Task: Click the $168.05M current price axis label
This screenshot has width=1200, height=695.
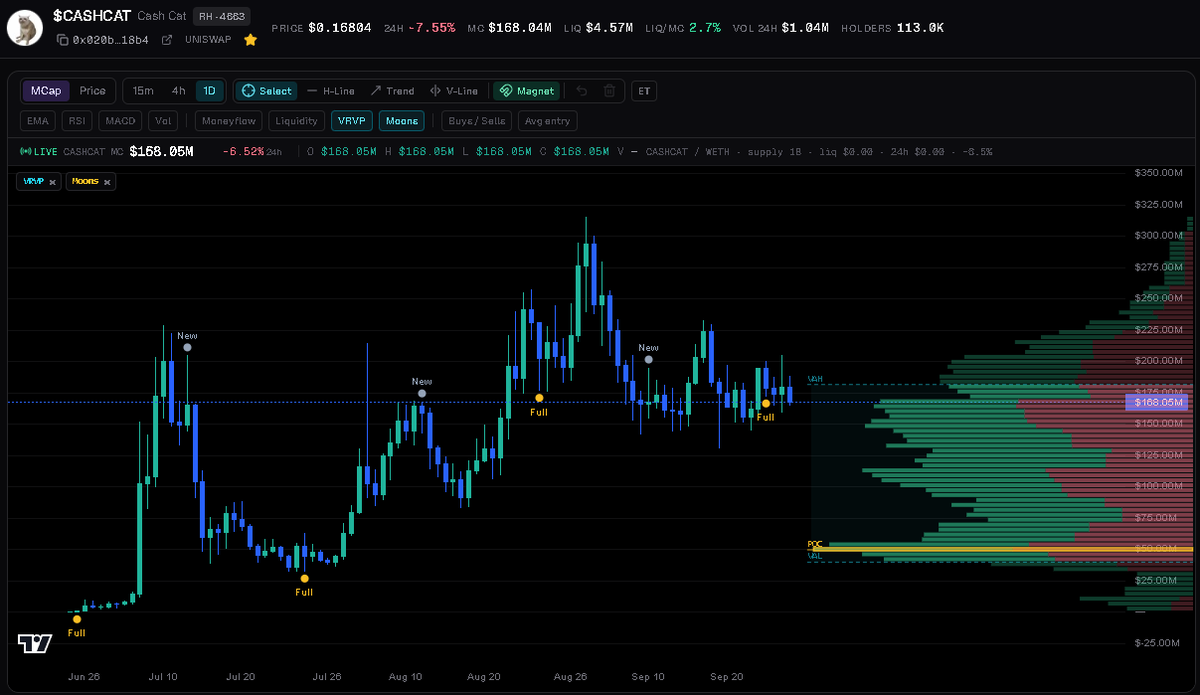Action: pyautogui.click(x=1156, y=402)
